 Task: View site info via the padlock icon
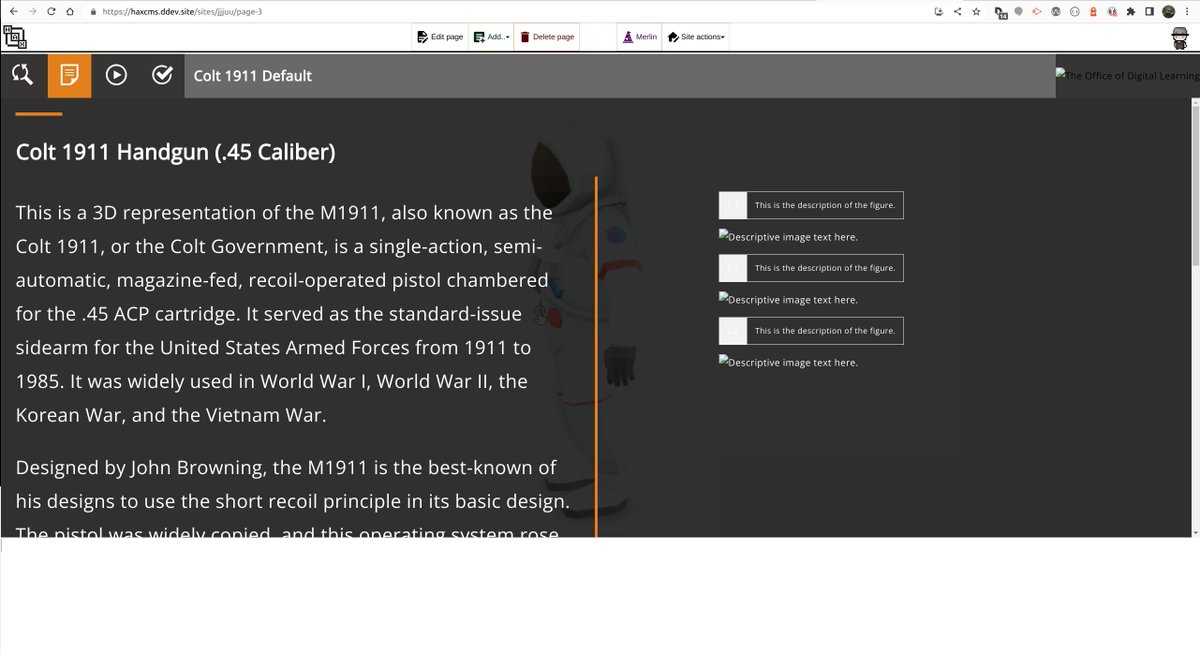(x=94, y=12)
